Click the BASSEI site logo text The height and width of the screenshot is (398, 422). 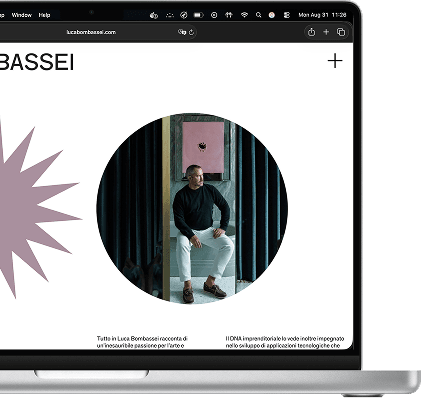[37, 62]
